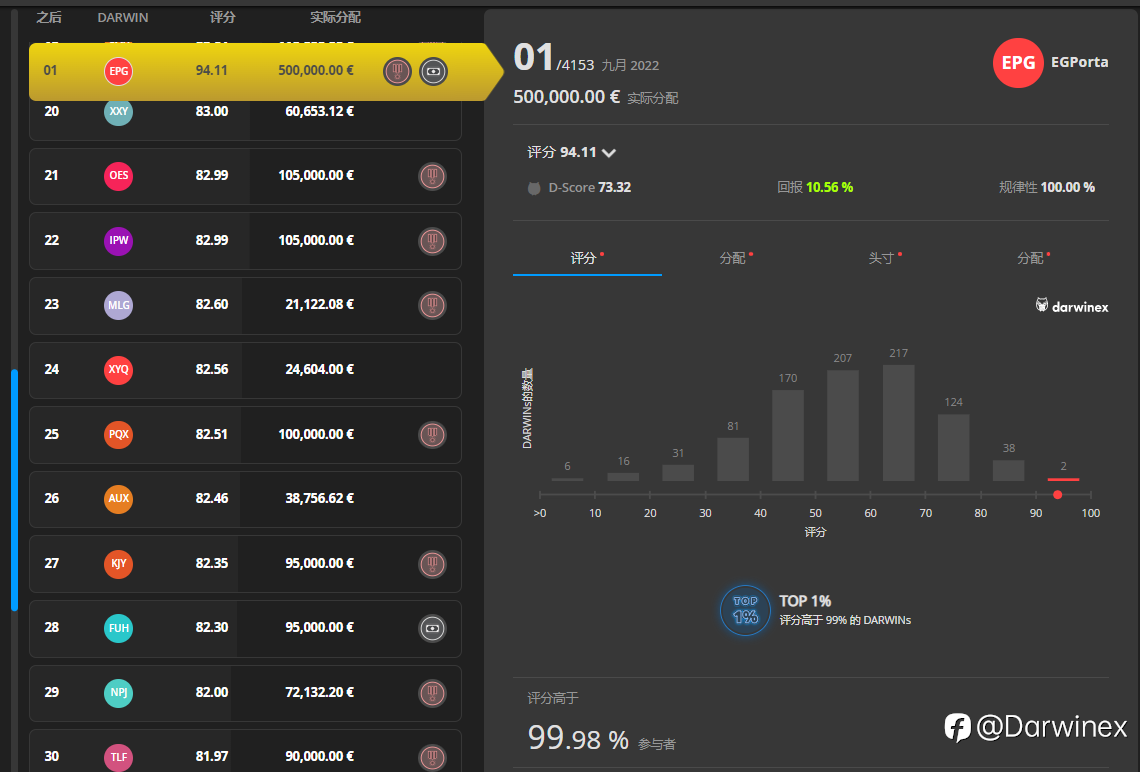Click the medal icon in the PQX row

coord(433,435)
